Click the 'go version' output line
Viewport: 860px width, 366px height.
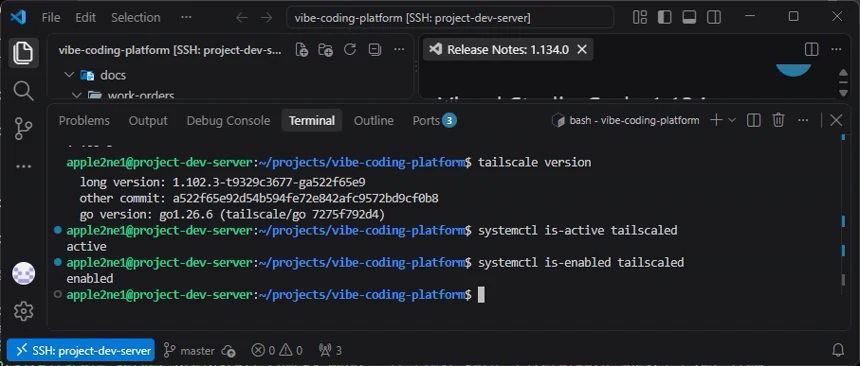[x=233, y=214]
